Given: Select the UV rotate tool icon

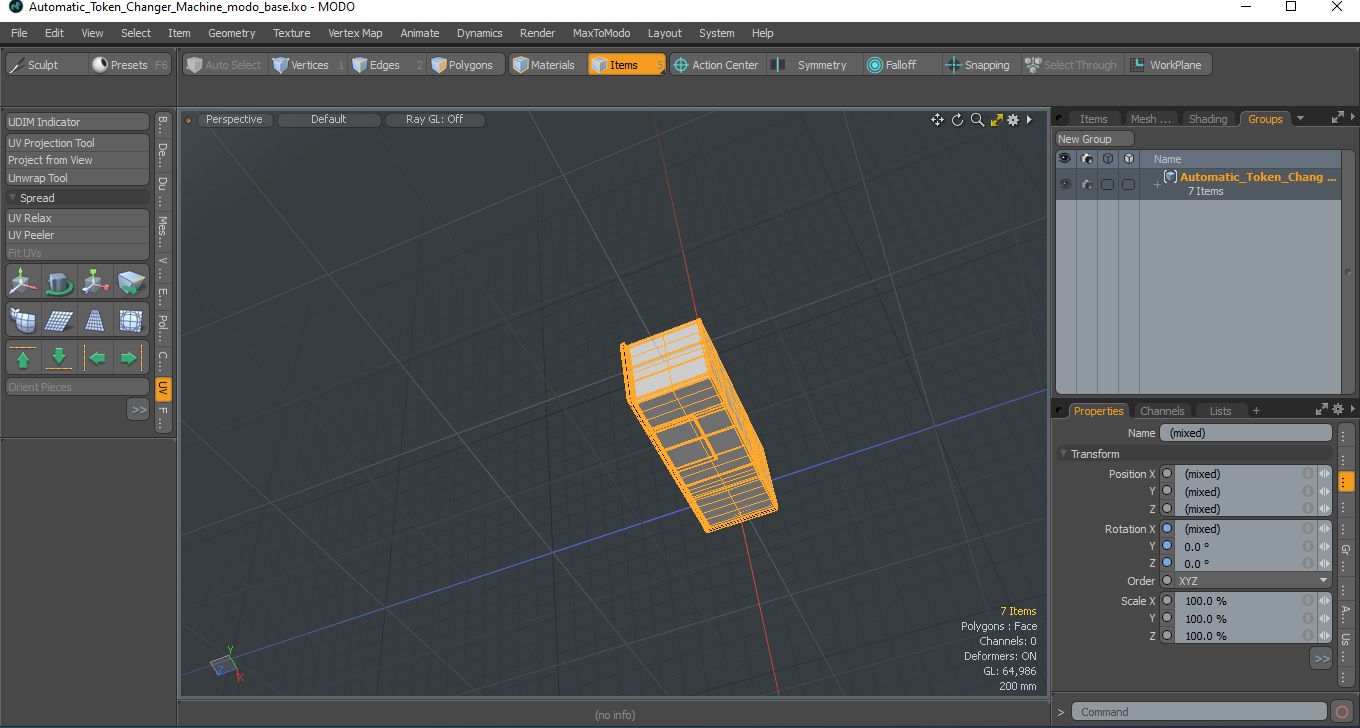Looking at the screenshot, I should point(59,283).
